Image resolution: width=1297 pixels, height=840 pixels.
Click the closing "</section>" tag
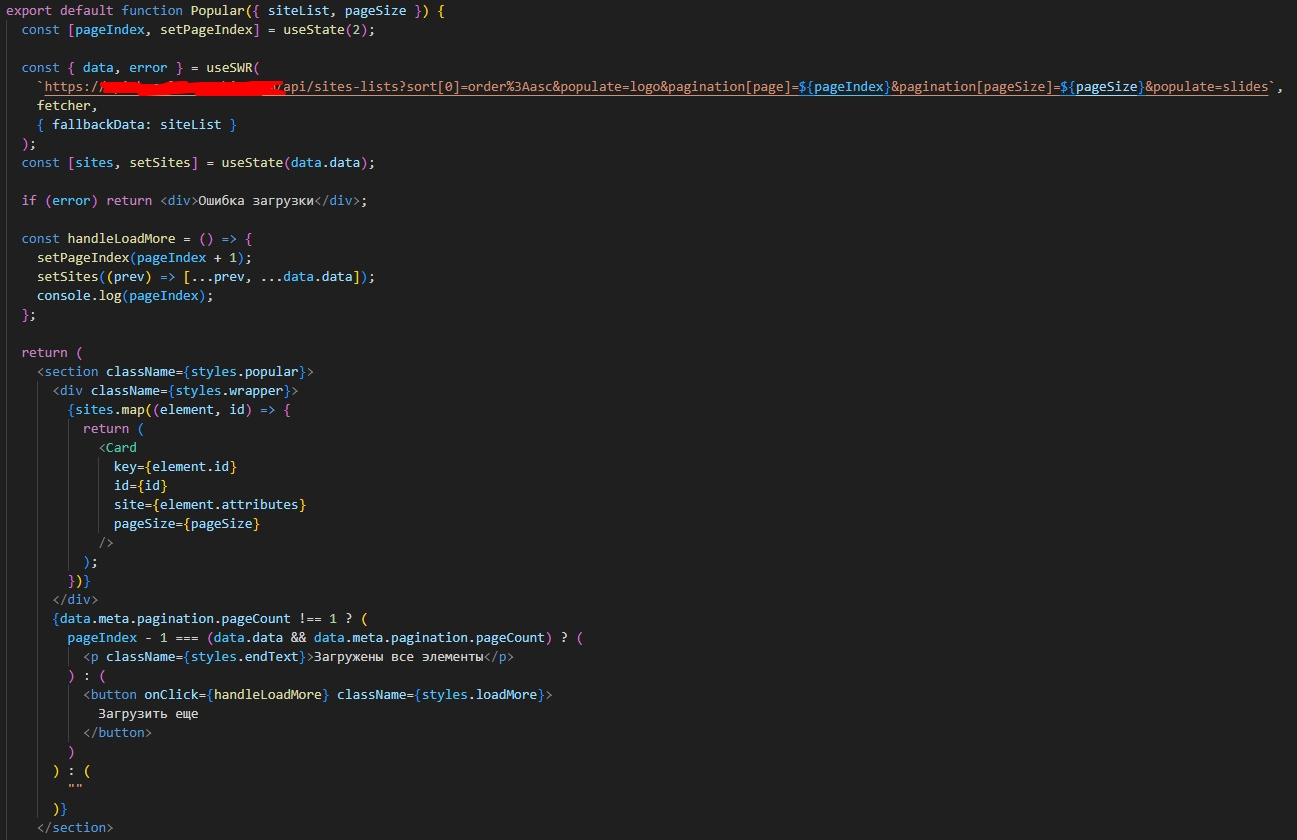pyautogui.click(x=75, y=827)
